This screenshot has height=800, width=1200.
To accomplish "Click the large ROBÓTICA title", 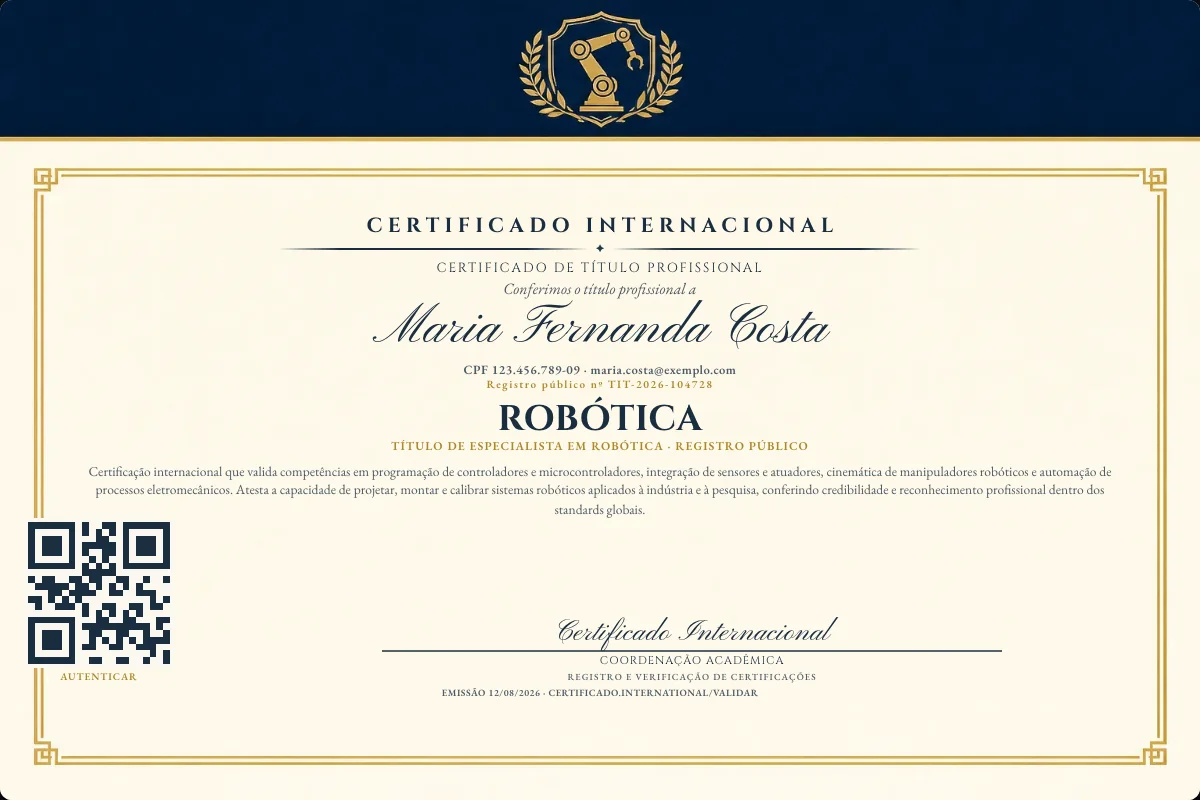I will click(600, 417).
